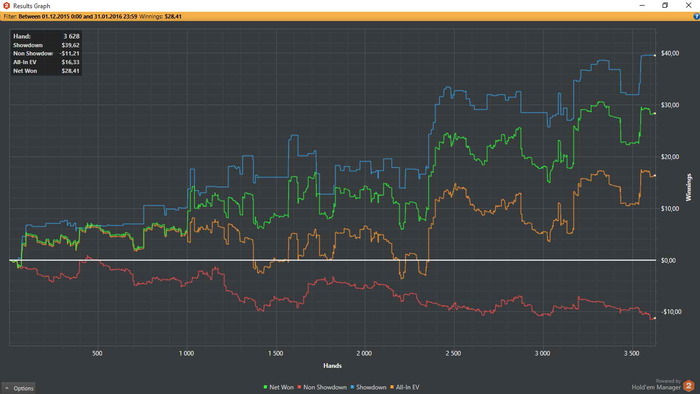700x394 pixels.
Task: Click the Net Won $28,41 info row
Action: click(x=46, y=71)
